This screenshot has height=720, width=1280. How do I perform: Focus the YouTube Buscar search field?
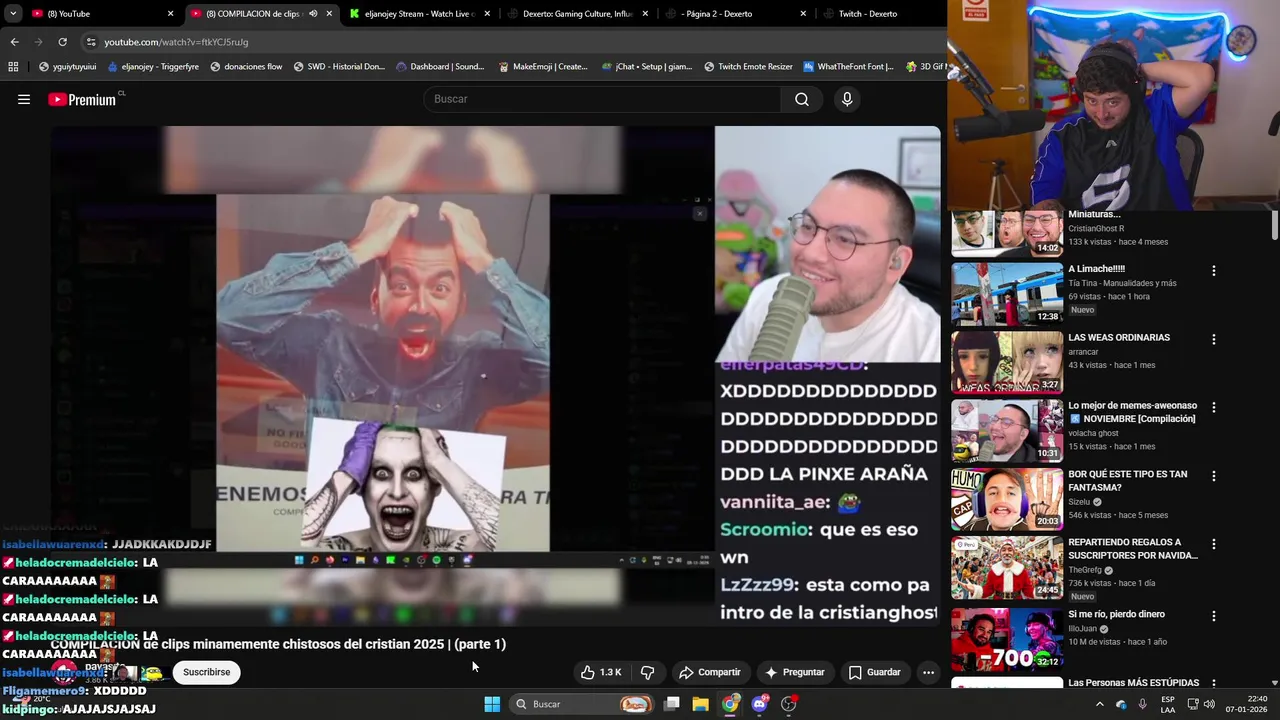tap(604, 99)
